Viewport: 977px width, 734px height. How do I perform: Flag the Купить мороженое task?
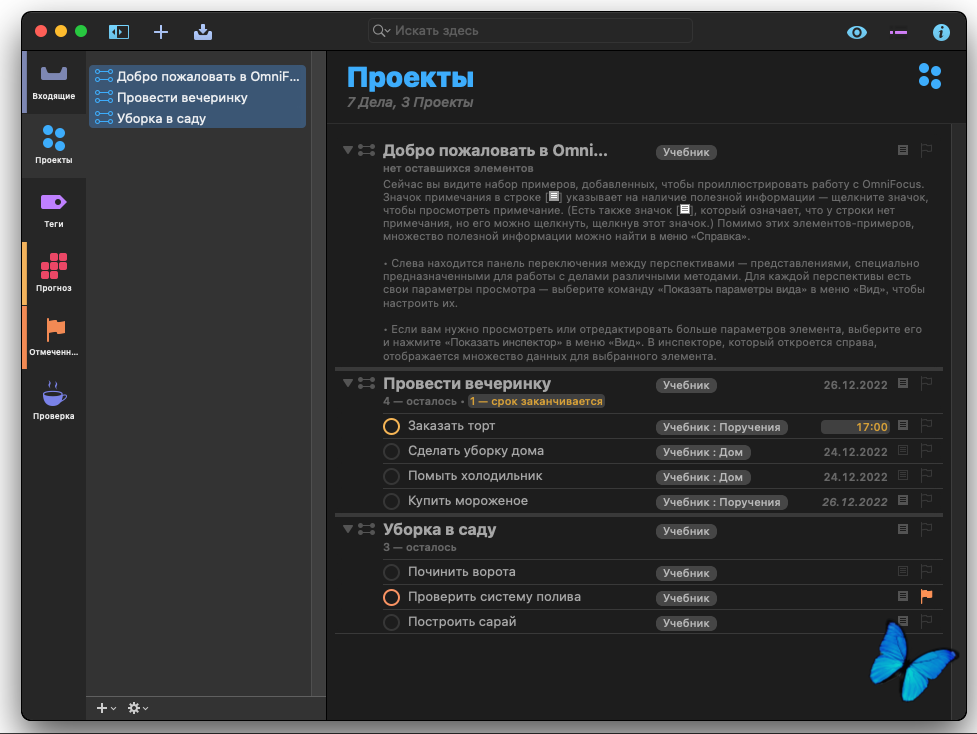click(927, 500)
